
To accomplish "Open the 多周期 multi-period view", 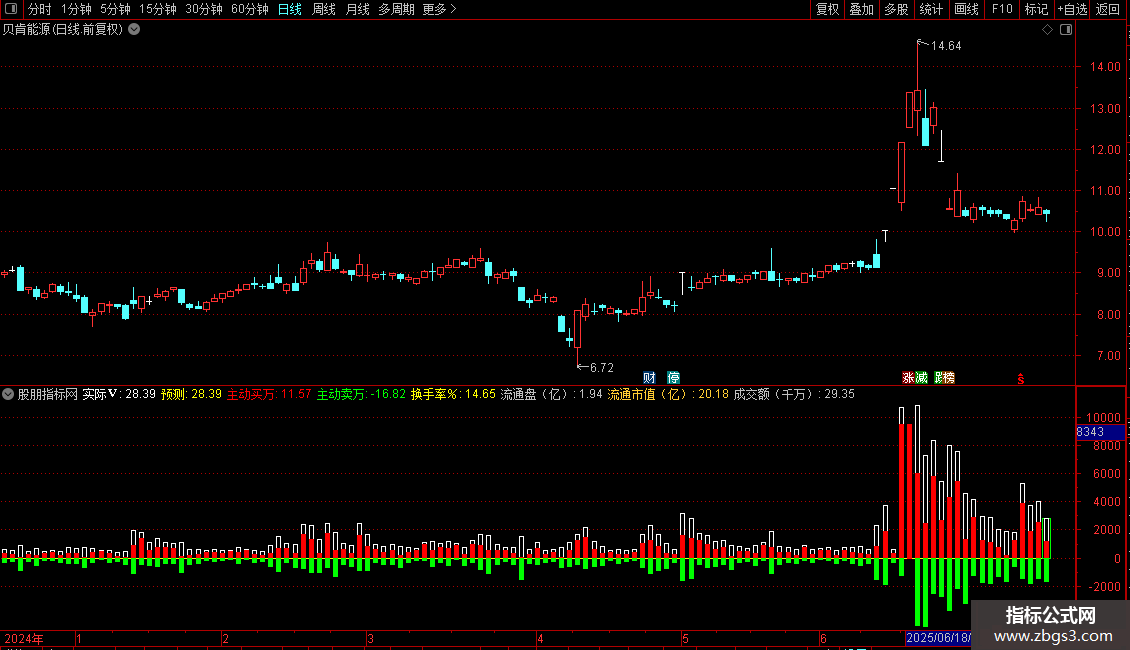I will (396, 9).
